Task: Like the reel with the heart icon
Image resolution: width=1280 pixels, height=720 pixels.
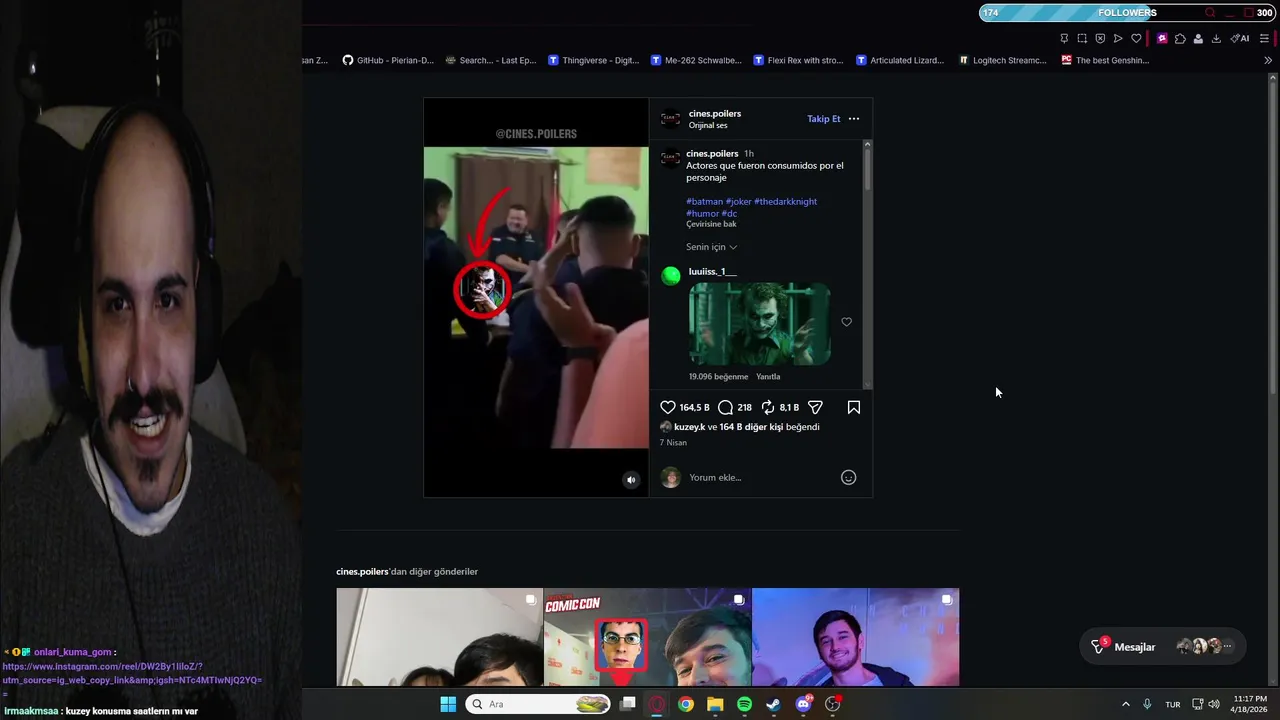Action: pos(668,407)
